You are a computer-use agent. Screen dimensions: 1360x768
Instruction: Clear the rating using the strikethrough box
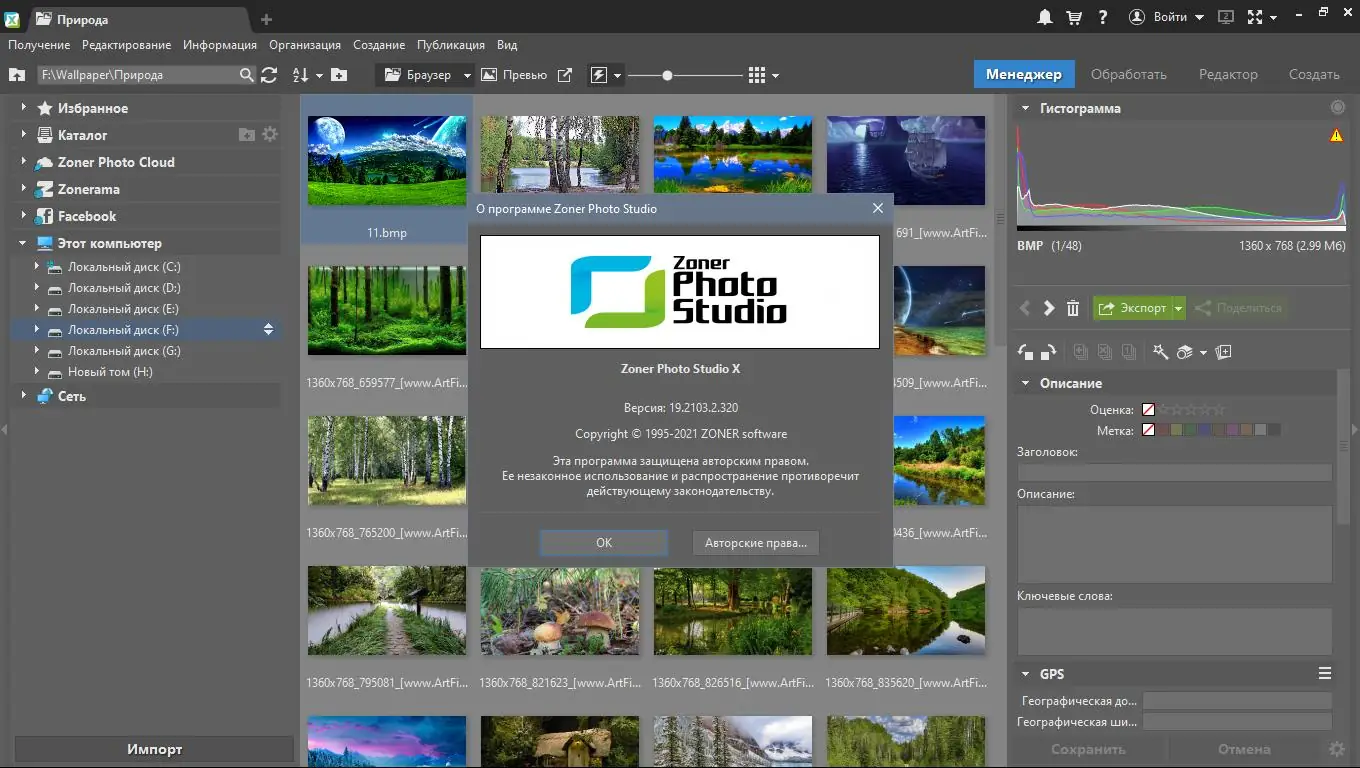coord(1148,408)
